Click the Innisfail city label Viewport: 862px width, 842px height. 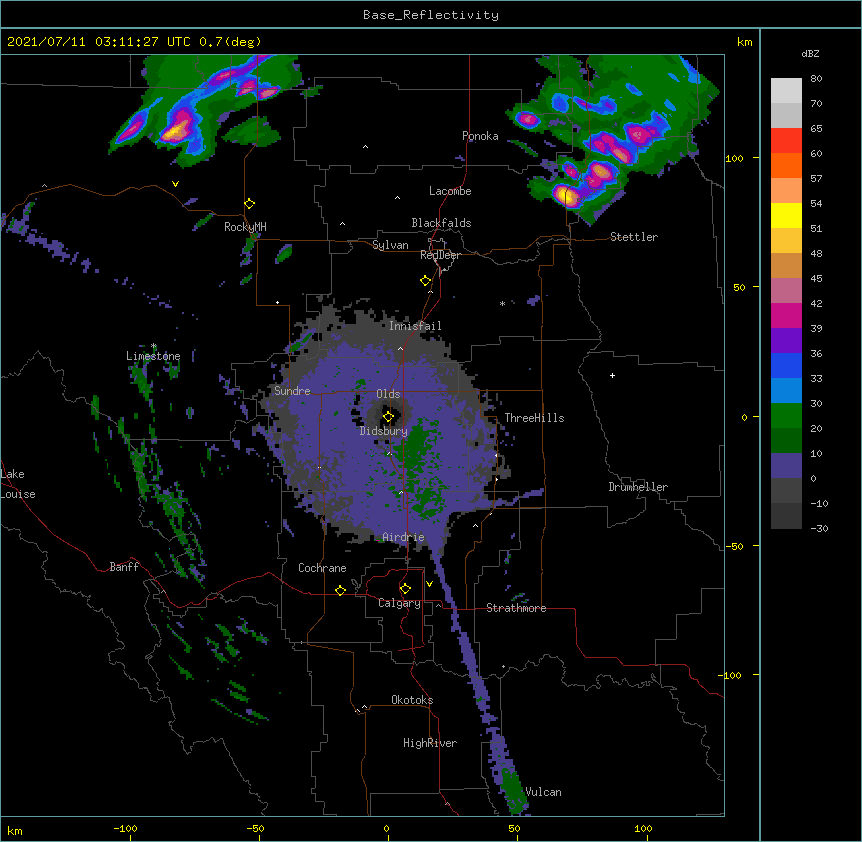[x=415, y=326]
